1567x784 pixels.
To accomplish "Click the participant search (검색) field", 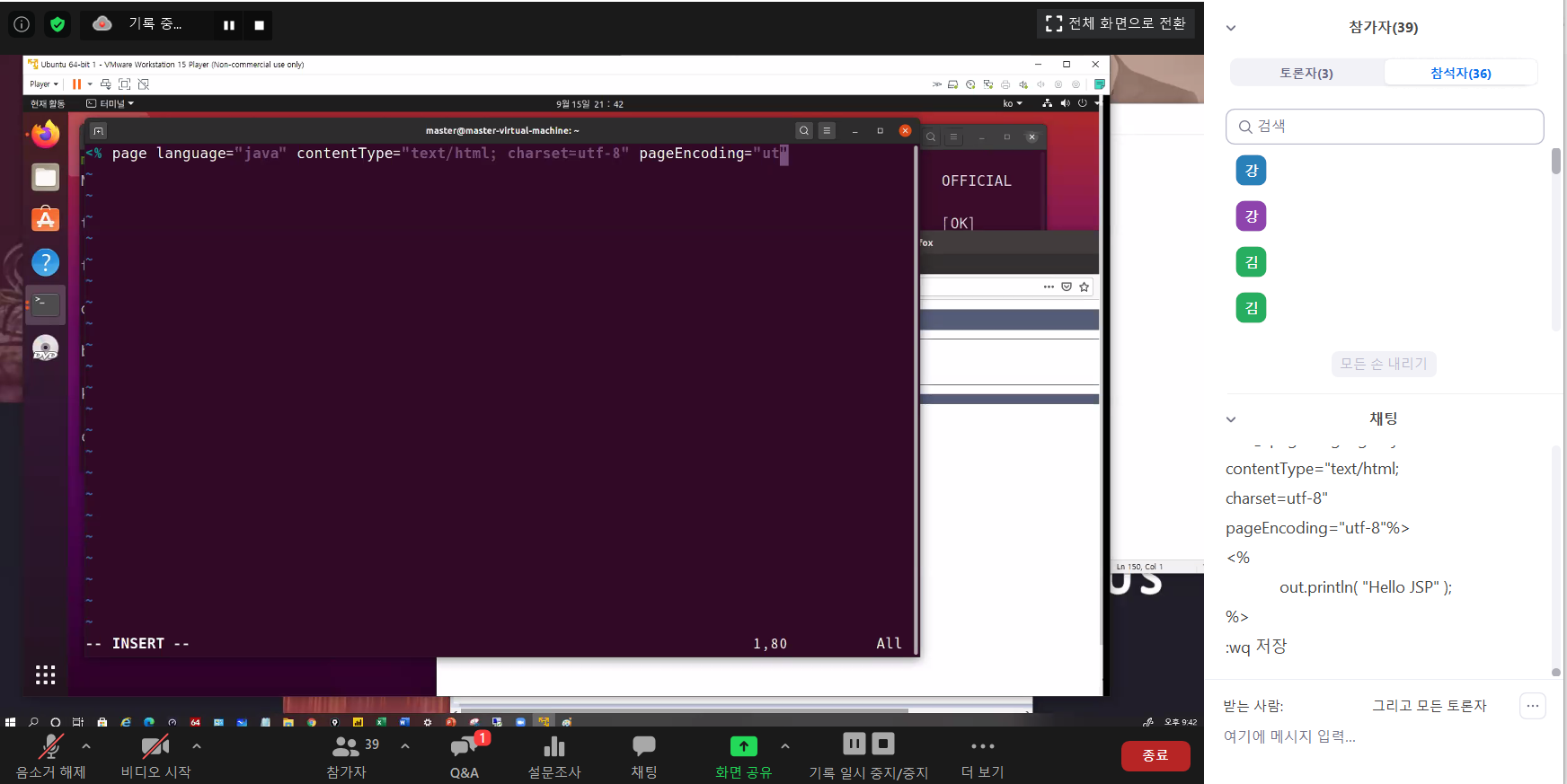I will 1384,127.
